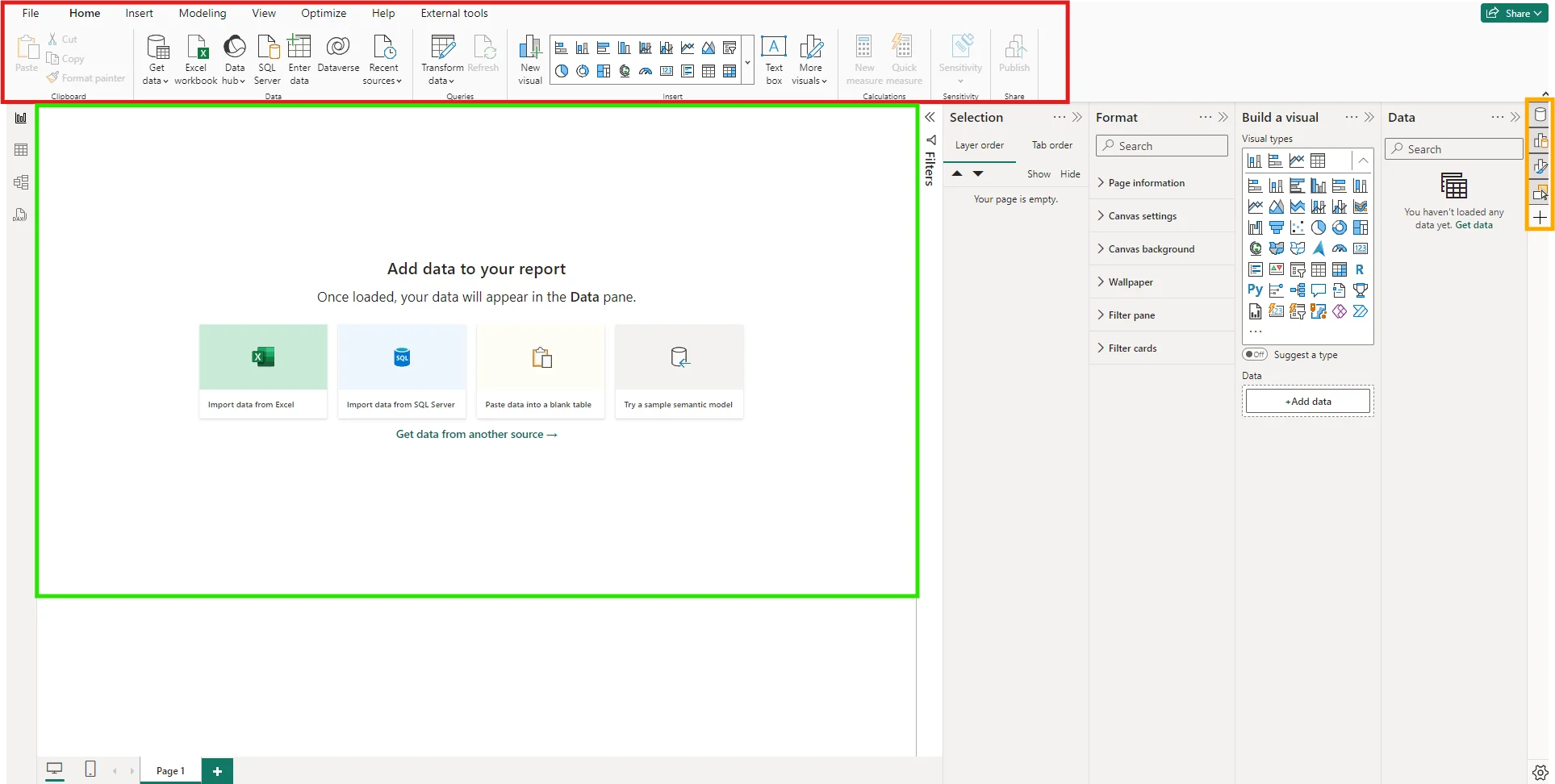Screen dimensions: 1555x784
Task: Switch to desktop layout at bottom left
Action: [x=55, y=769]
